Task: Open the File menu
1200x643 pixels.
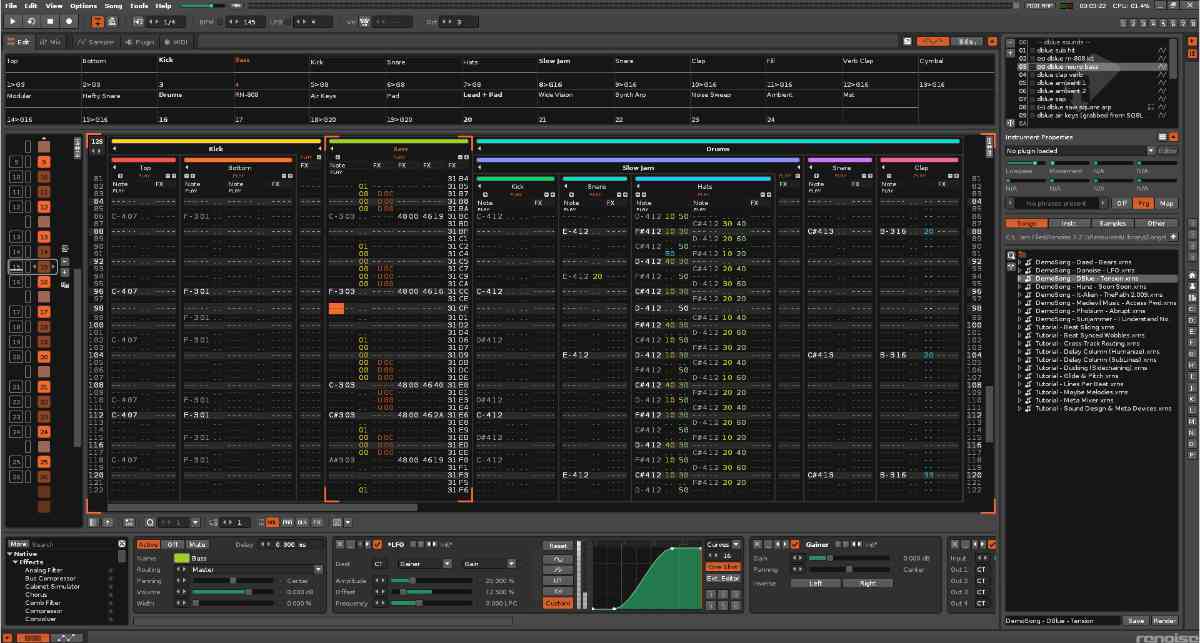Action: coord(12,6)
